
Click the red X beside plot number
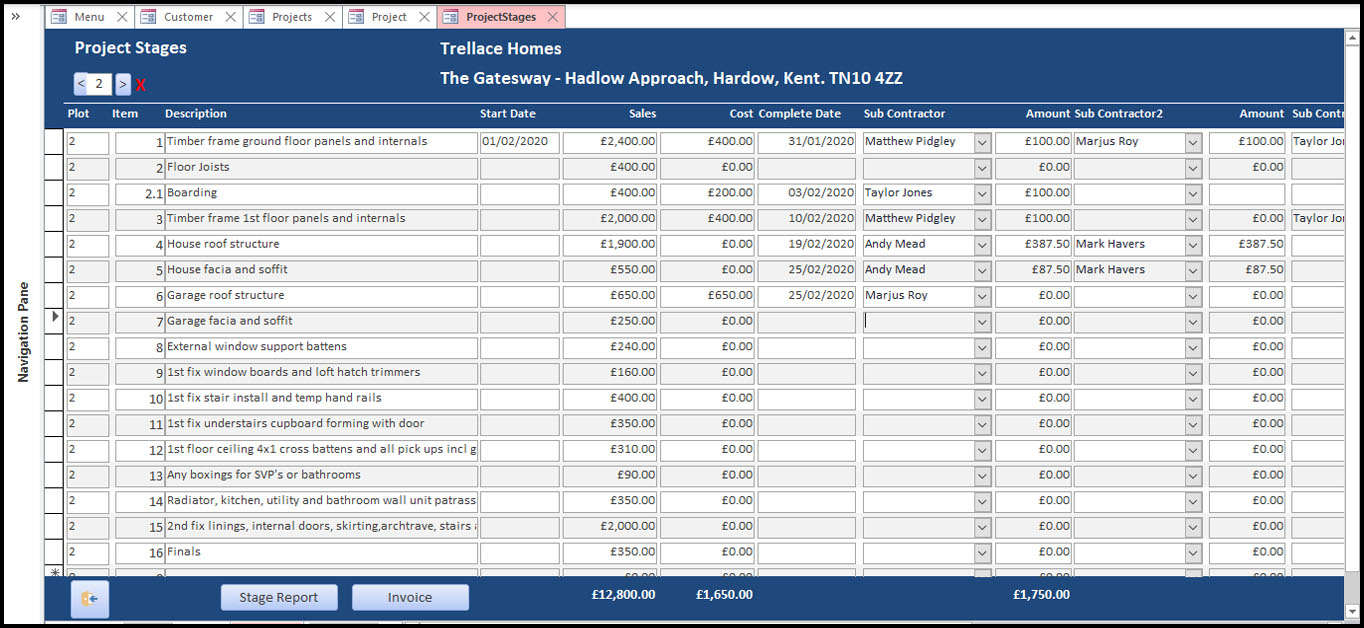[141, 86]
